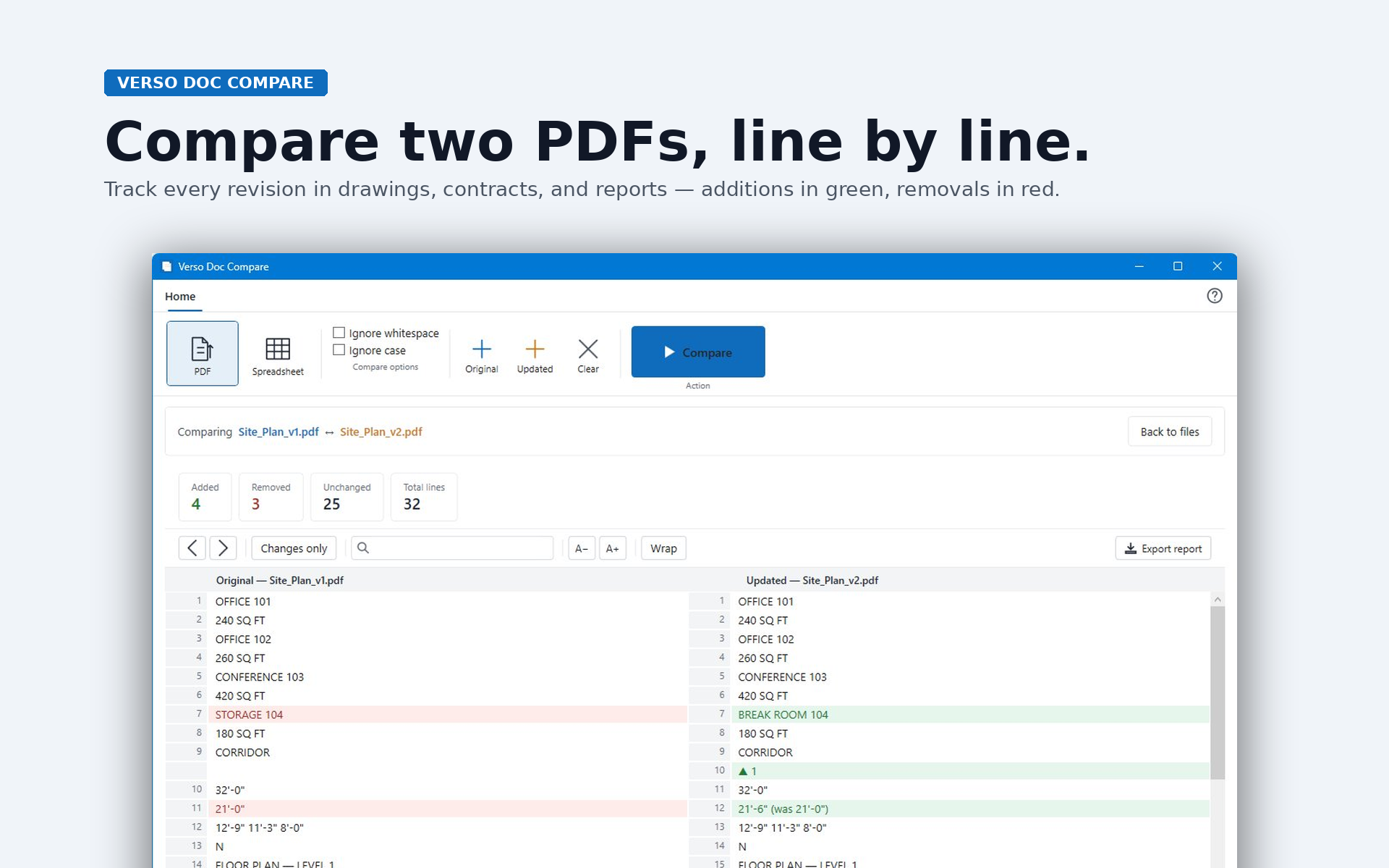Switch to Spreadsheet comparison mode
Screen dimensions: 1389x868
(x=278, y=356)
